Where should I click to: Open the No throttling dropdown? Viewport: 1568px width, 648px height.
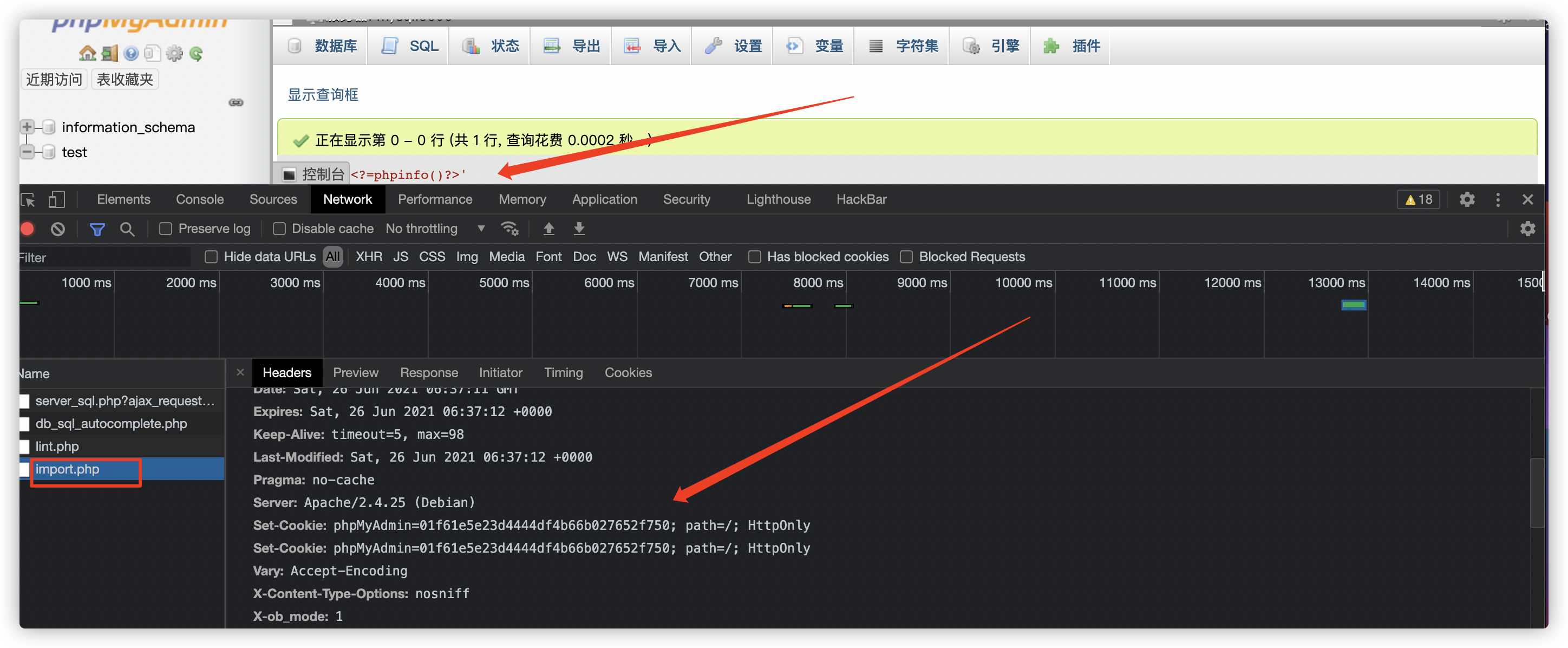[x=435, y=229]
